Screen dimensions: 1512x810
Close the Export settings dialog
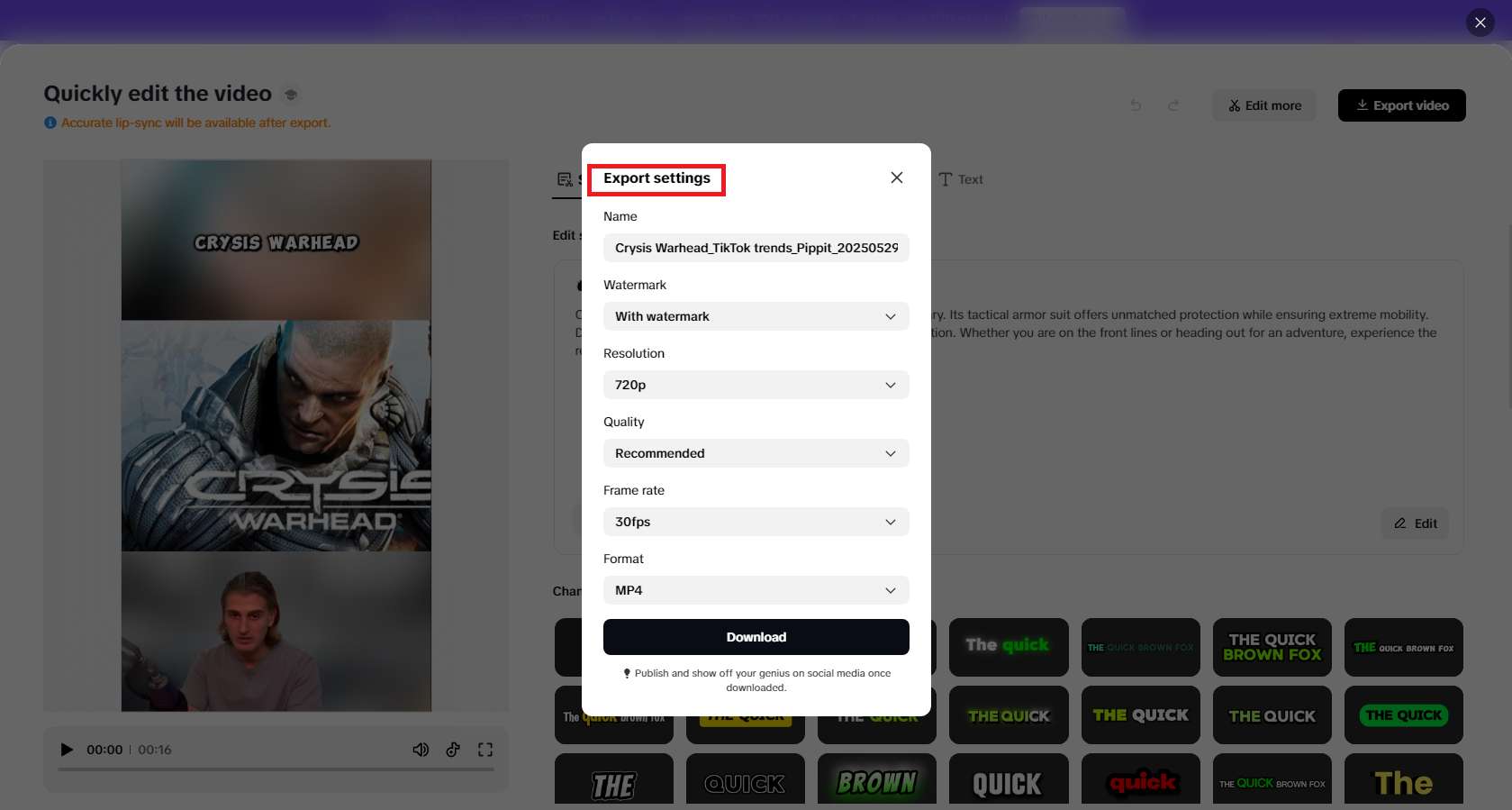click(x=896, y=177)
